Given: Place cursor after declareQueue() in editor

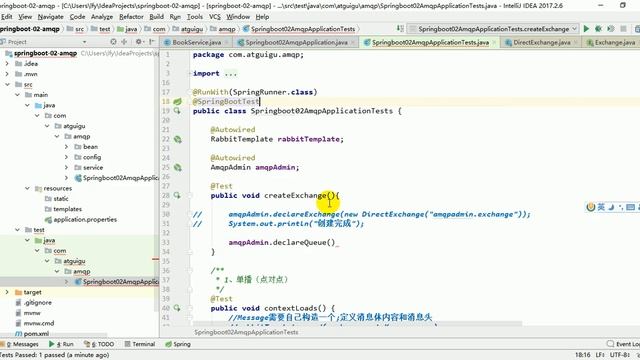Looking at the screenshot, I should [x=336, y=242].
